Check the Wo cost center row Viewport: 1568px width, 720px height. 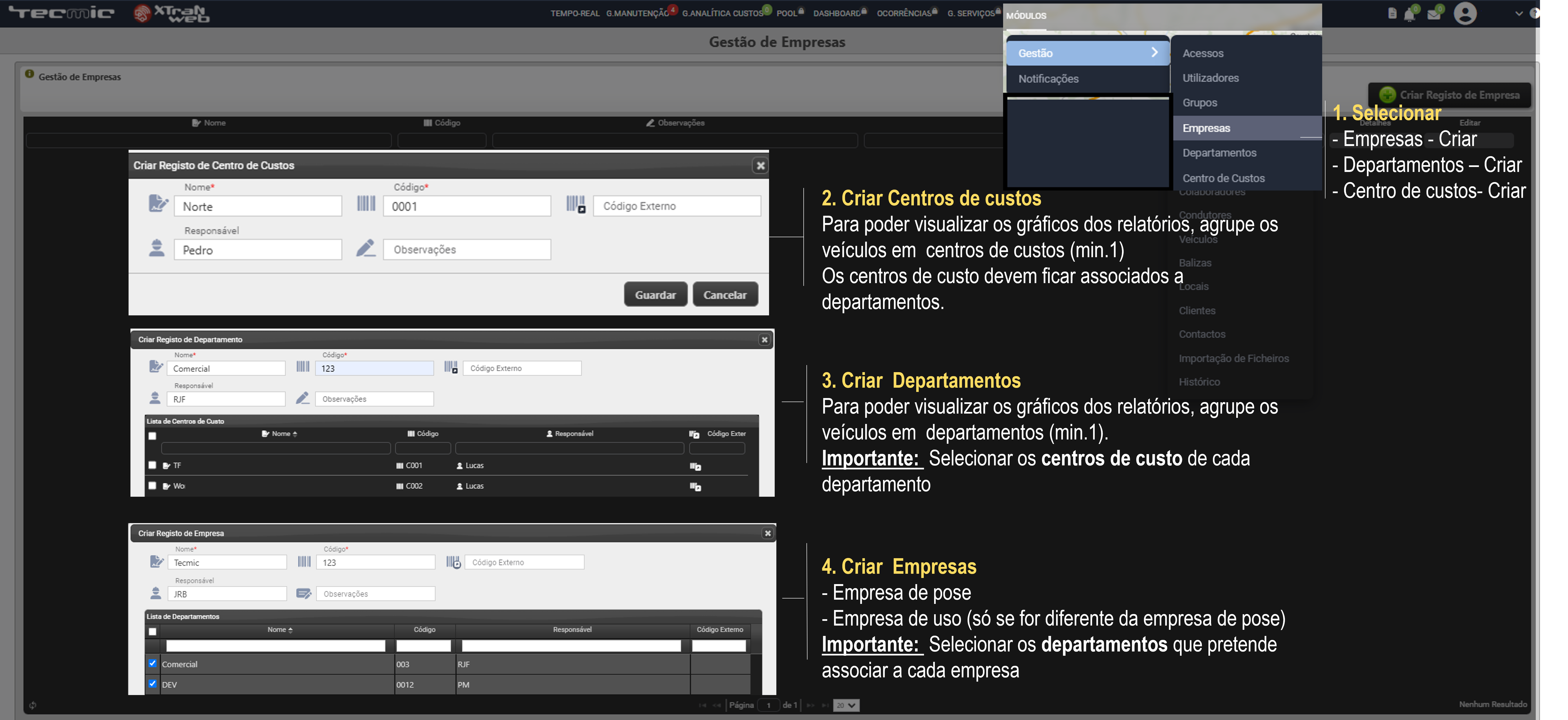152,486
